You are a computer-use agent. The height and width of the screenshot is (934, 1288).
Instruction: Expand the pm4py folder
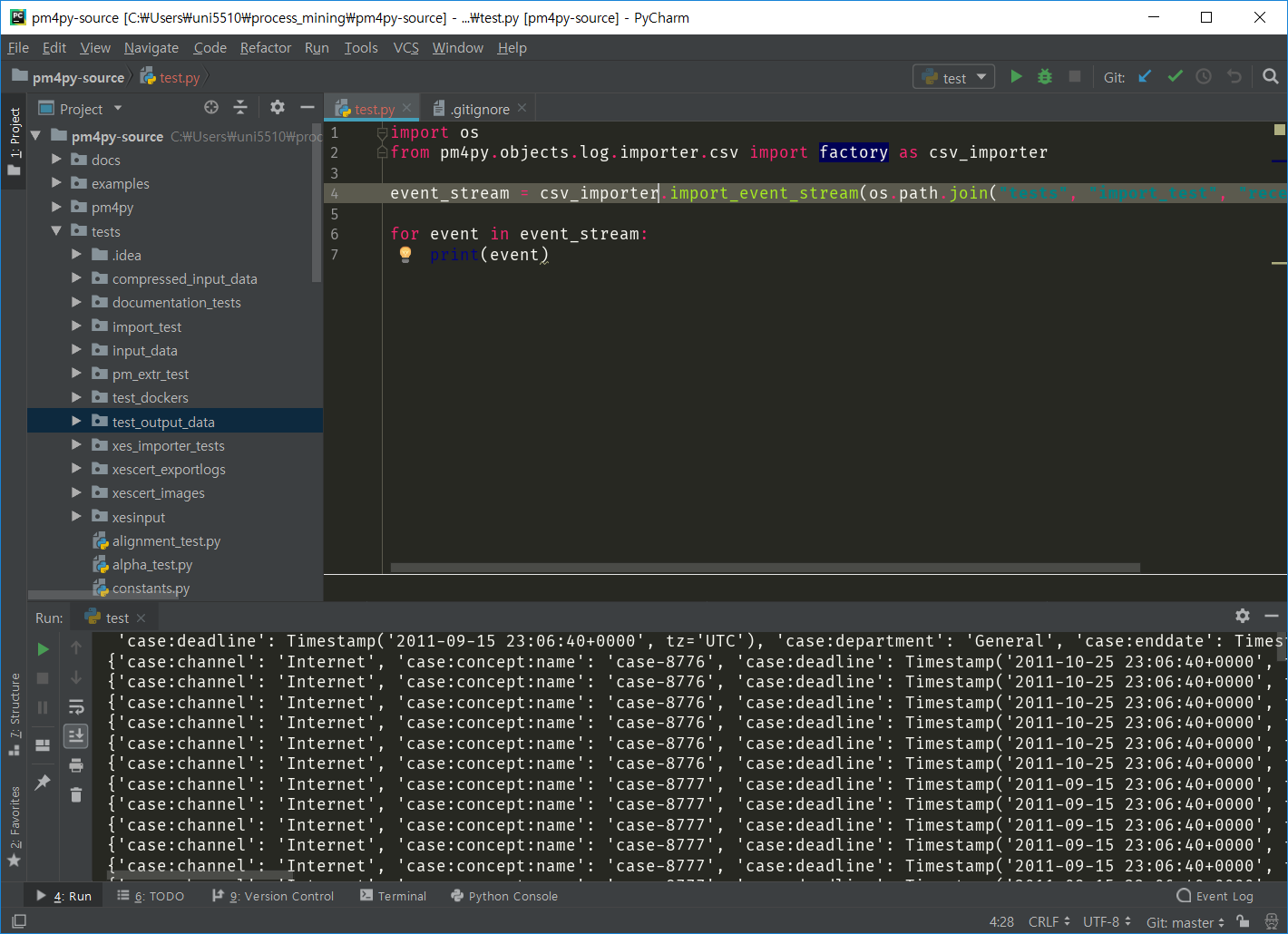click(56, 207)
